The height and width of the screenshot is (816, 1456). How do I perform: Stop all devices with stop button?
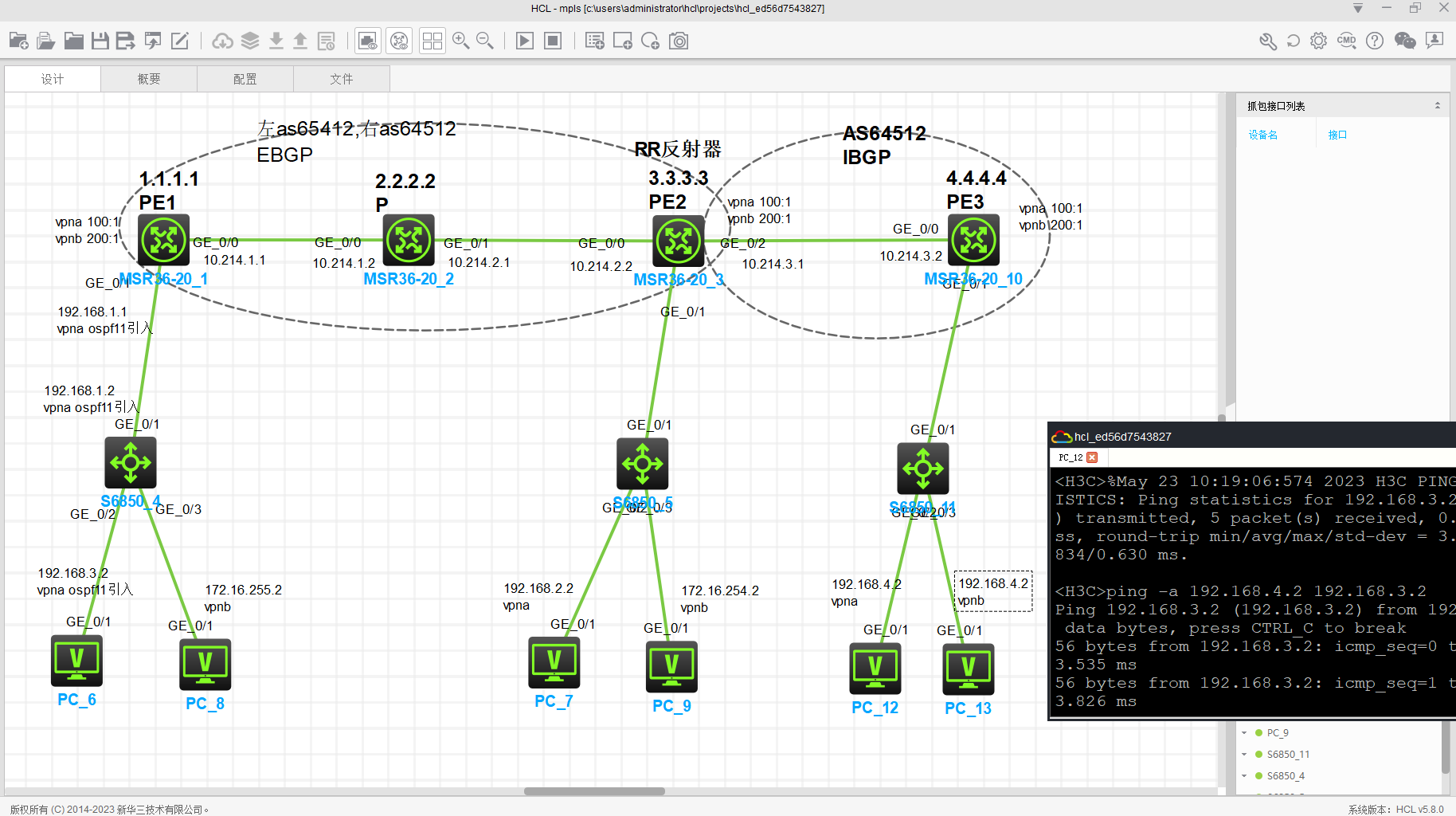[x=553, y=41]
